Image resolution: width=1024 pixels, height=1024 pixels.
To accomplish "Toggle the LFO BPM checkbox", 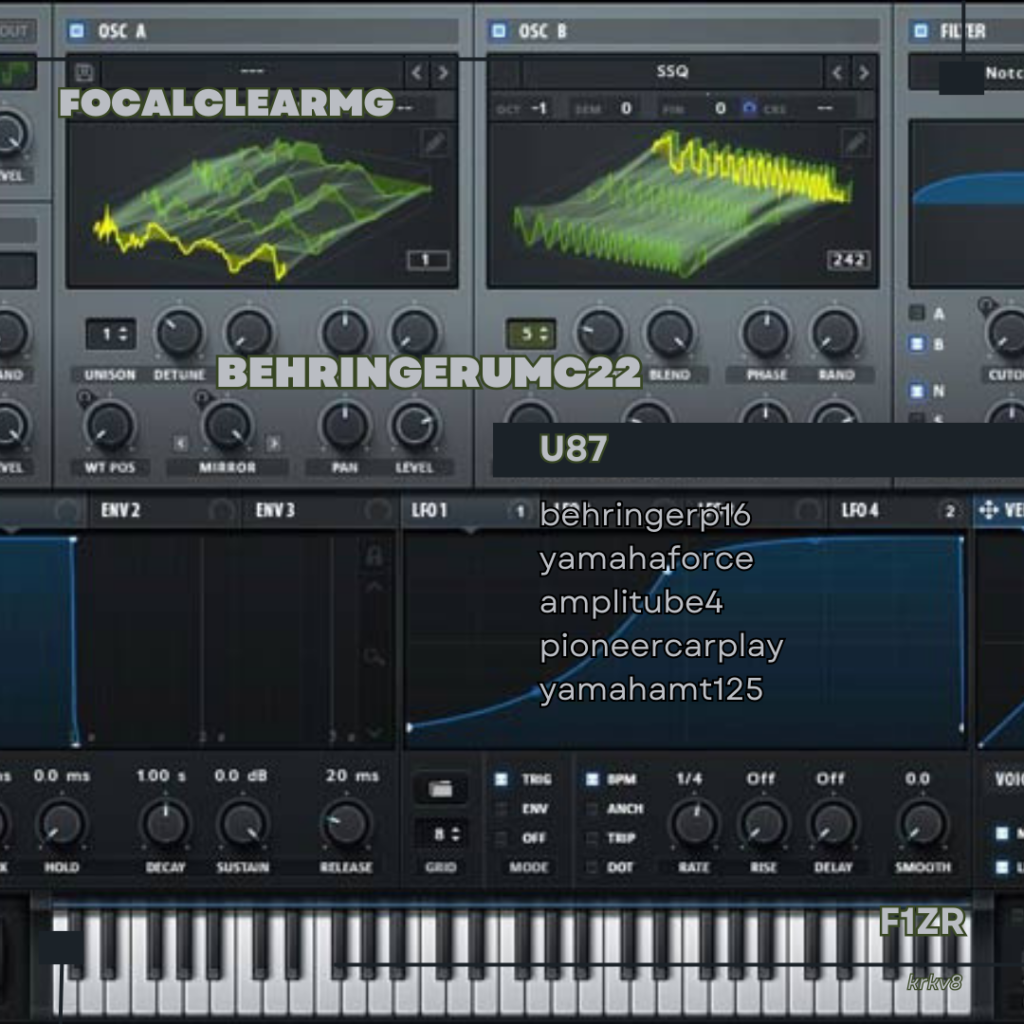I will 592,779.
